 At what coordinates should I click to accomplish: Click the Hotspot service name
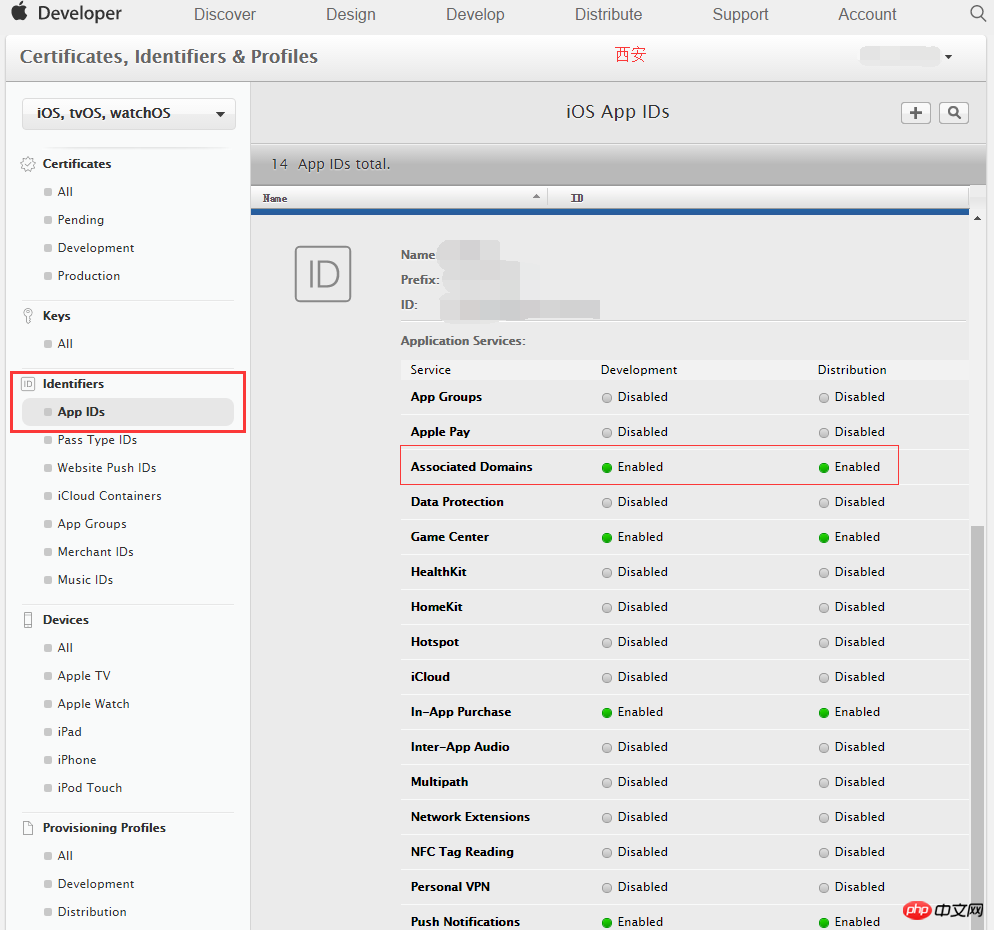(434, 642)
